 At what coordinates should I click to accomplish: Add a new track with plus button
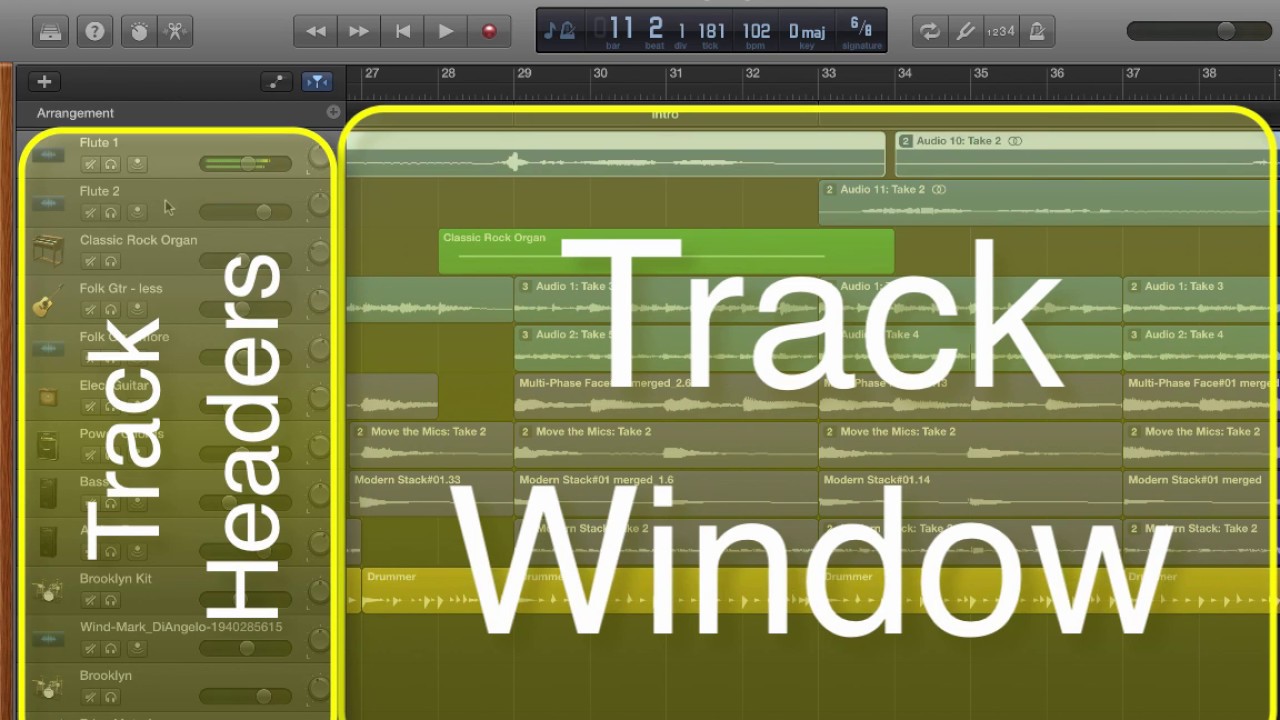(44, 82)
